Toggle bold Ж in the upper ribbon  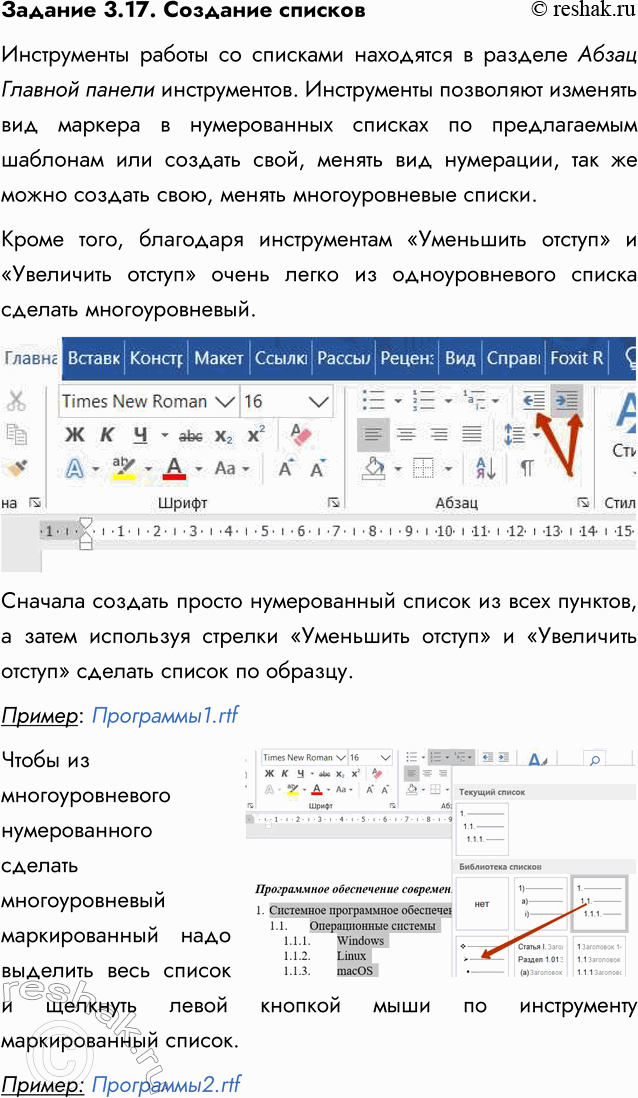[75, 435]
